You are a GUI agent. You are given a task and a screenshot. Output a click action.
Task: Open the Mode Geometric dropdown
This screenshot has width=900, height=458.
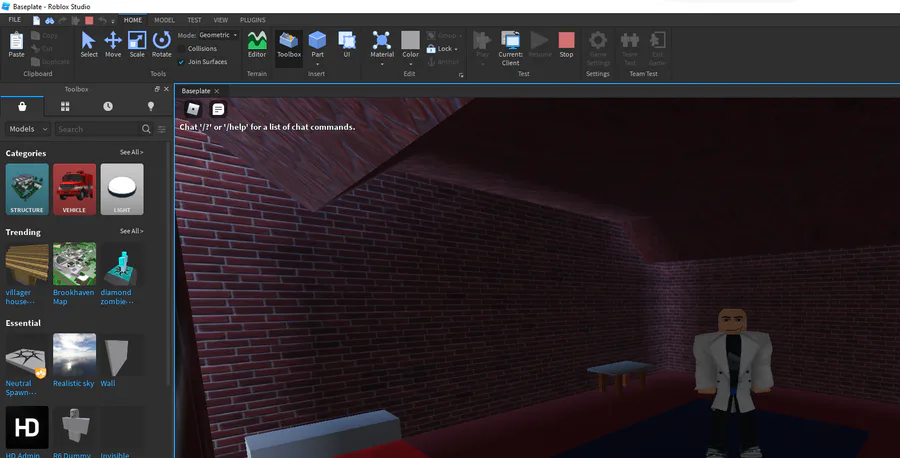tap(219, 35)
